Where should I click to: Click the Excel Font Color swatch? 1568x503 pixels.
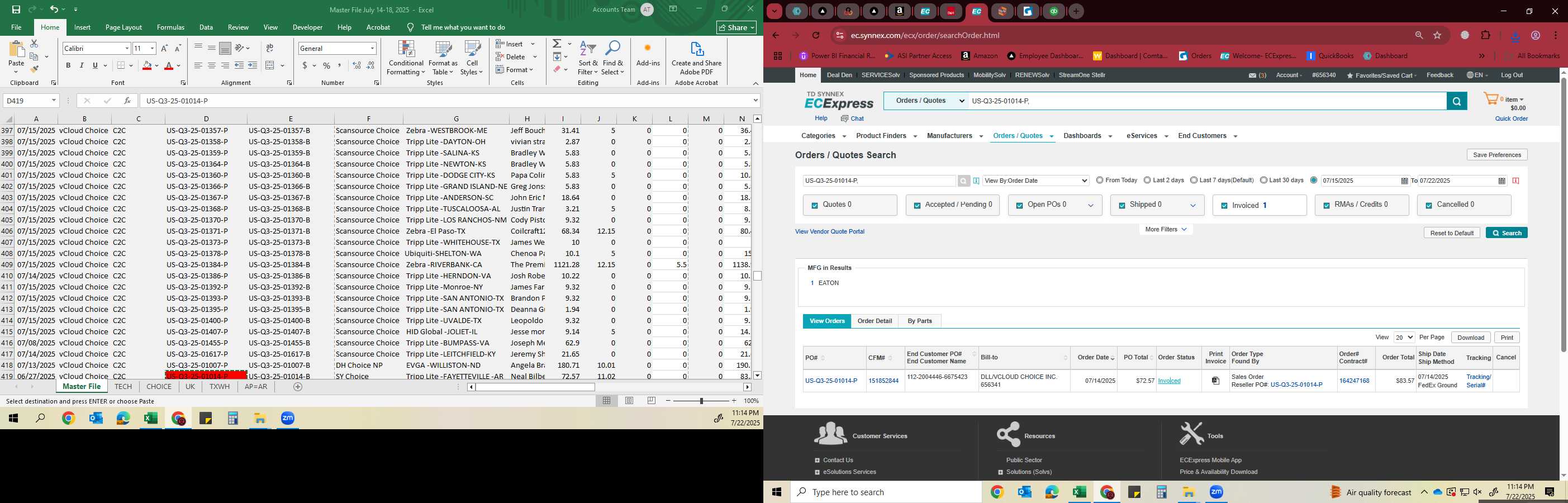click(x=169, y=66)
